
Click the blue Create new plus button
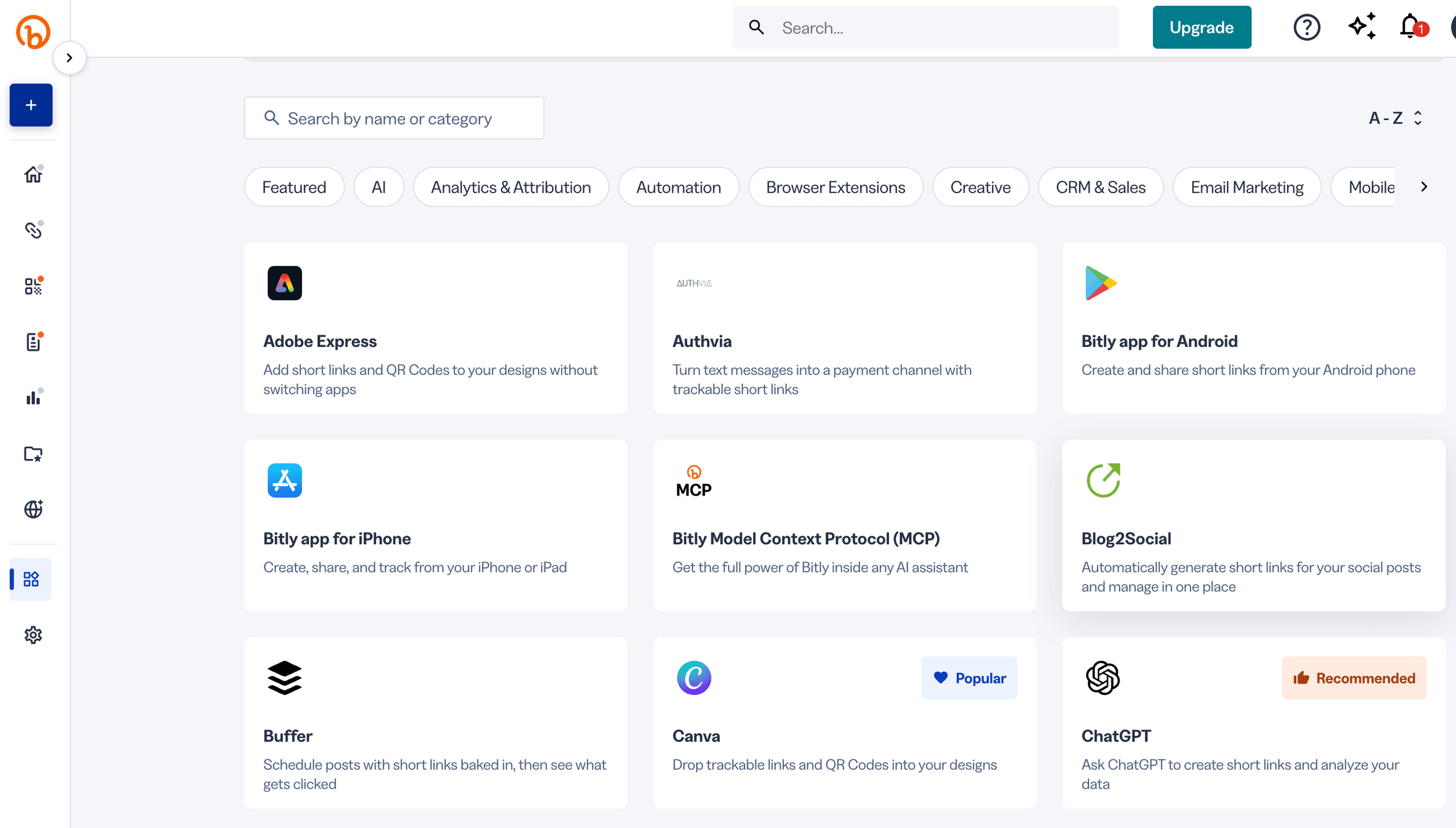click(31, 105)
